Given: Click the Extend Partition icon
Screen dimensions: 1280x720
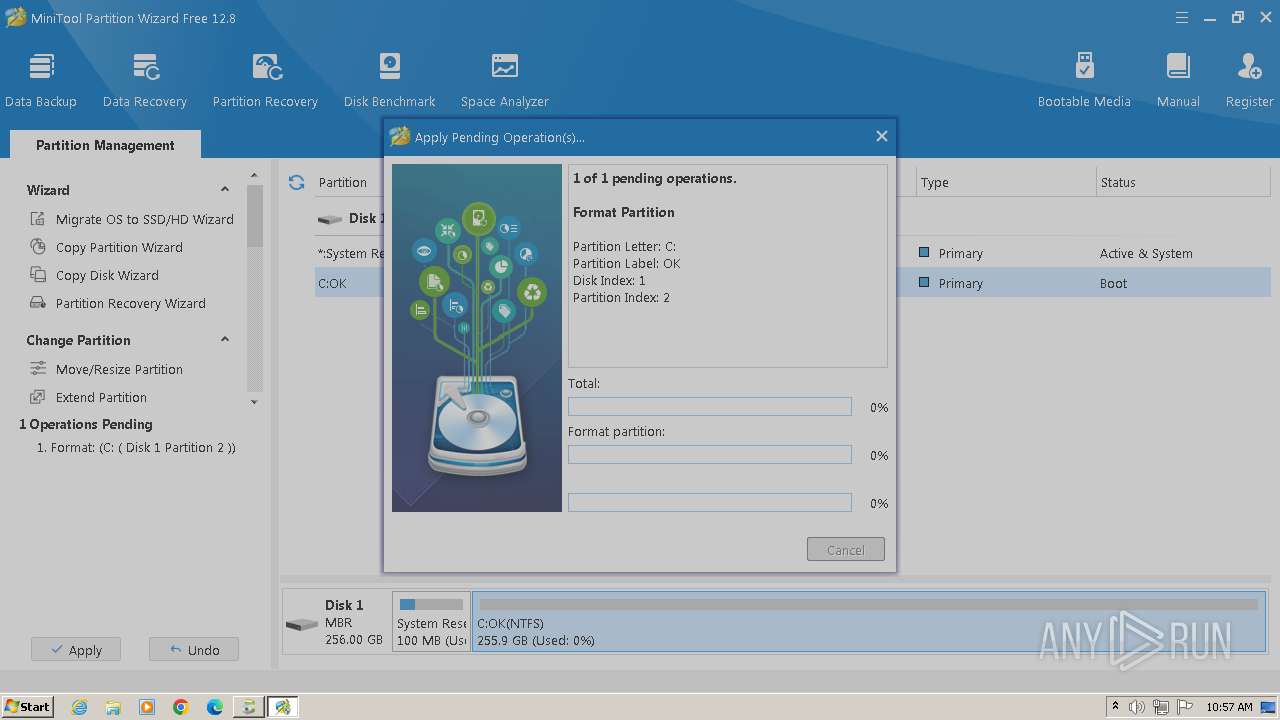Looking at the screenshot, I should coord(38,397).
